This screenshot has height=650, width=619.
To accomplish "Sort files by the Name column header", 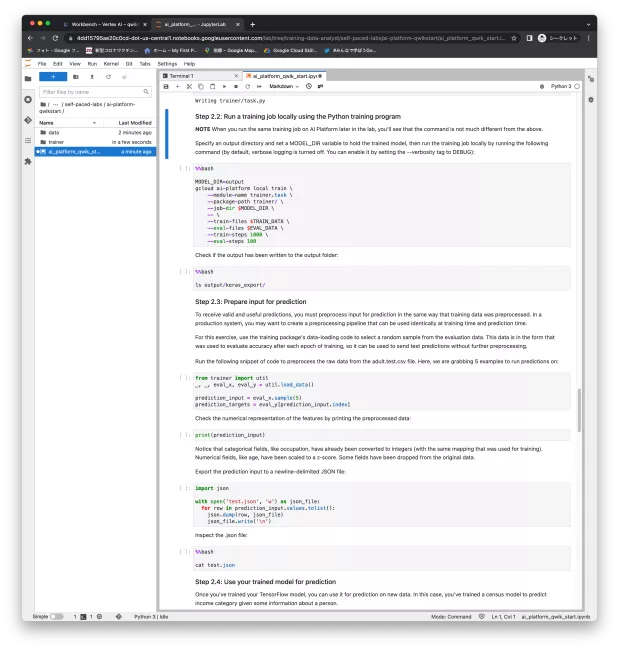I will (47, 122).
